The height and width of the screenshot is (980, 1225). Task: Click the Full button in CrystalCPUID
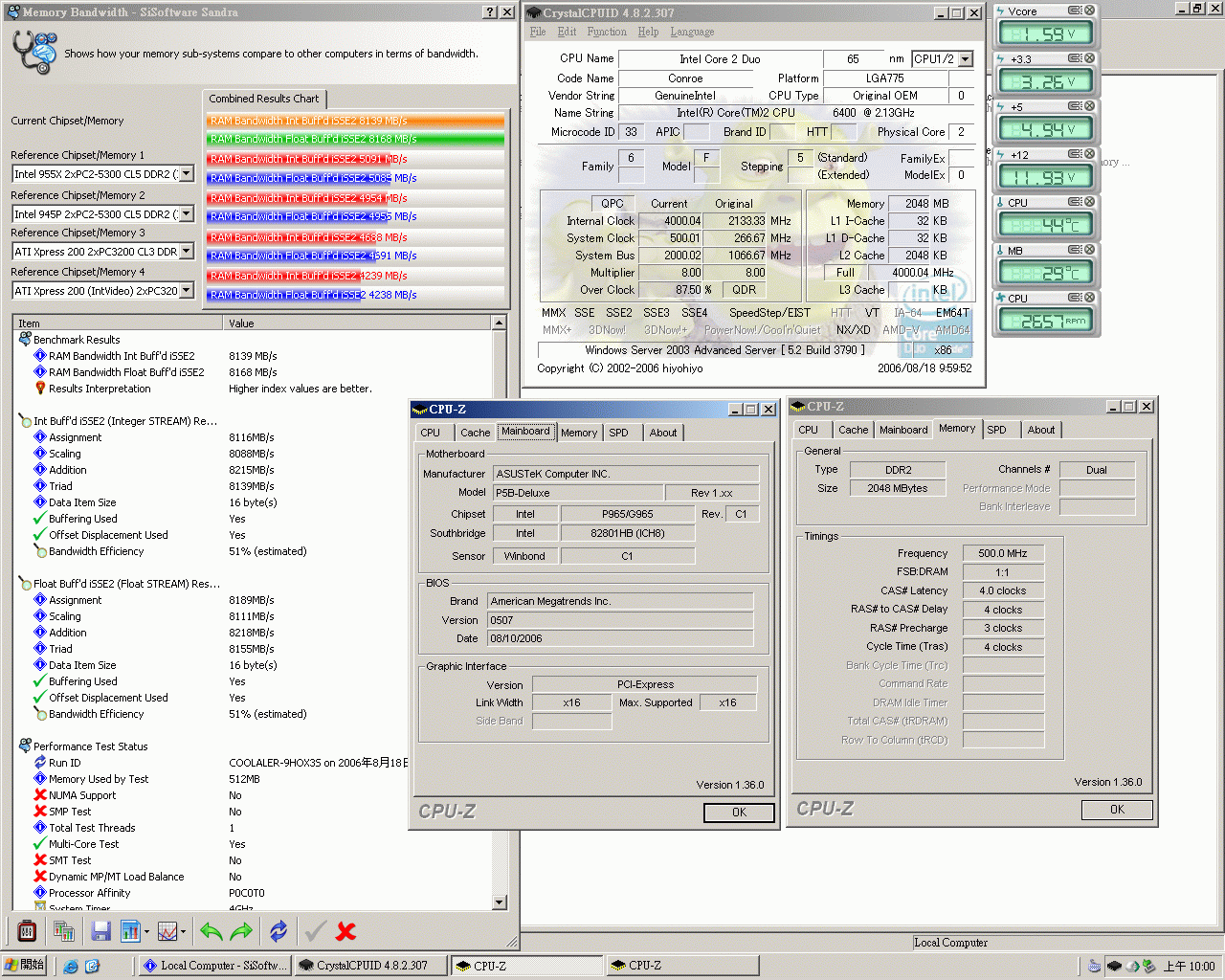tap(845, 273)
